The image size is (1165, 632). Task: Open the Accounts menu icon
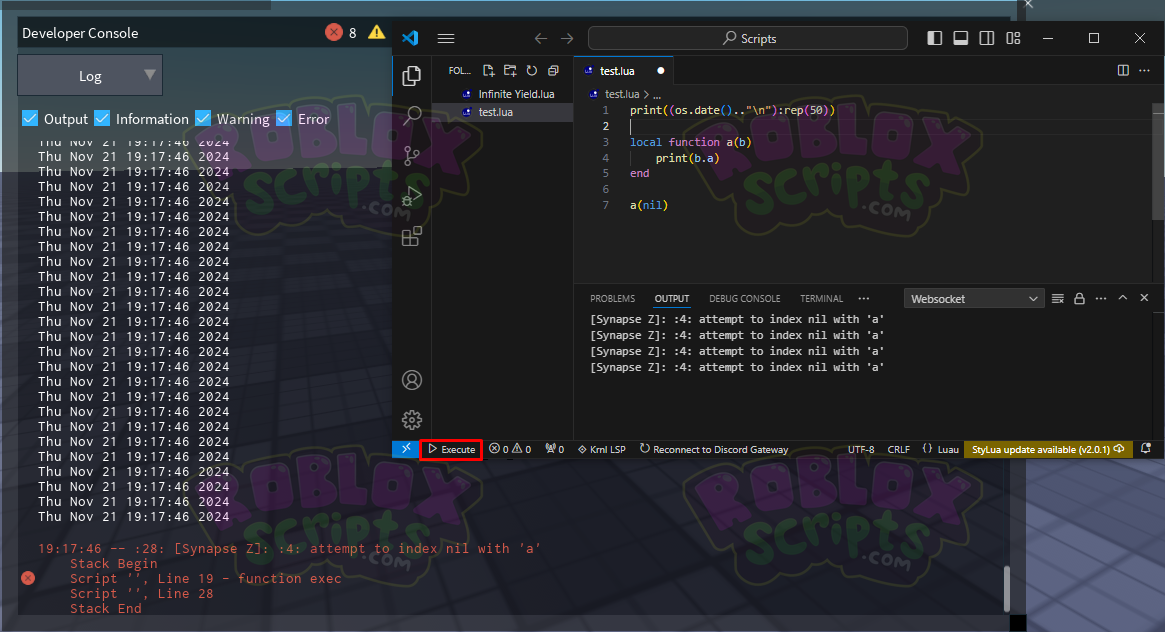click(x=412, y=380)
